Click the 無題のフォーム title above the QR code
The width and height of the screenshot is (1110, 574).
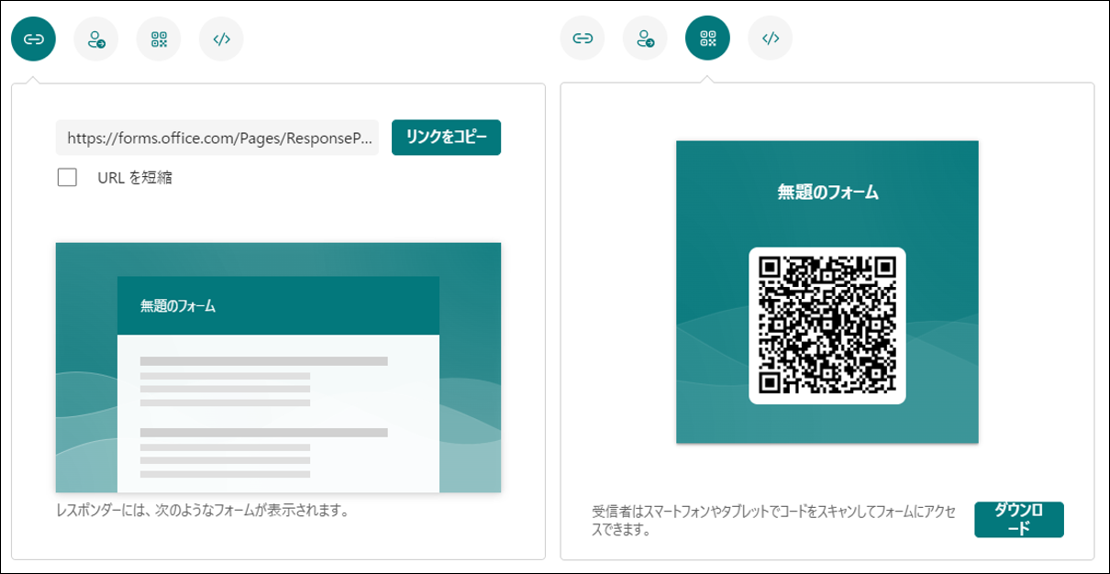[x=828, y=192]
